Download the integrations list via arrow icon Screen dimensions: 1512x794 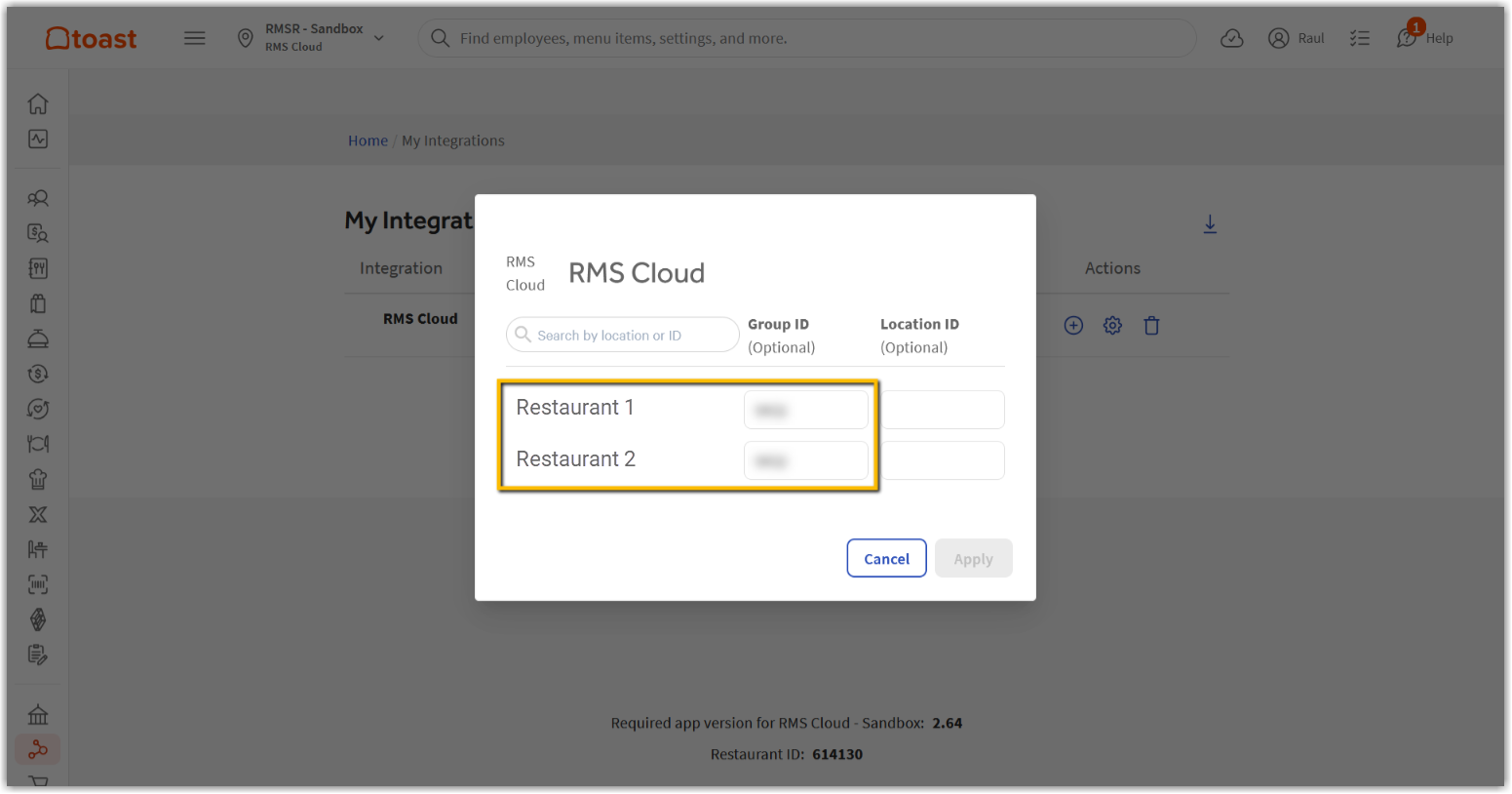[x=1210, y=224]
